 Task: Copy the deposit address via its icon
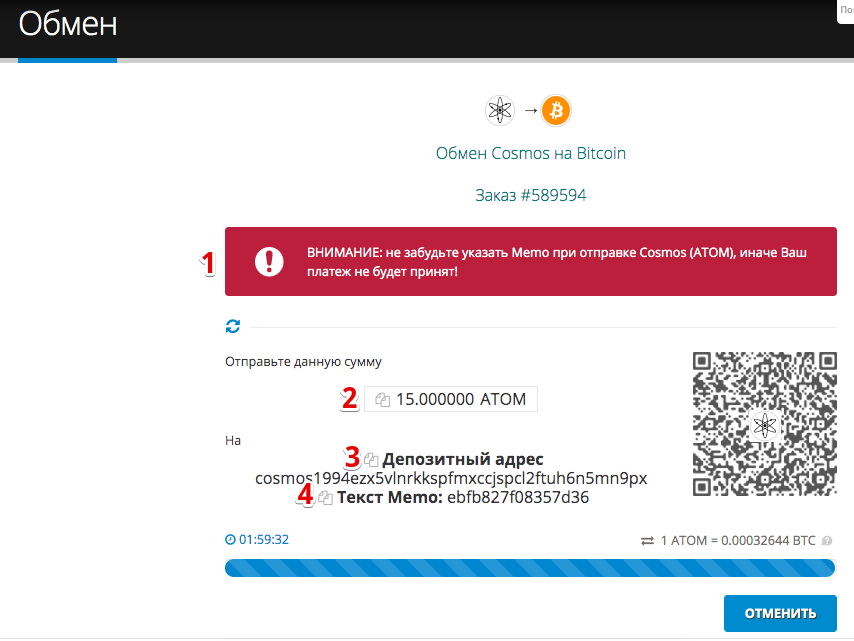coord(371,460)
